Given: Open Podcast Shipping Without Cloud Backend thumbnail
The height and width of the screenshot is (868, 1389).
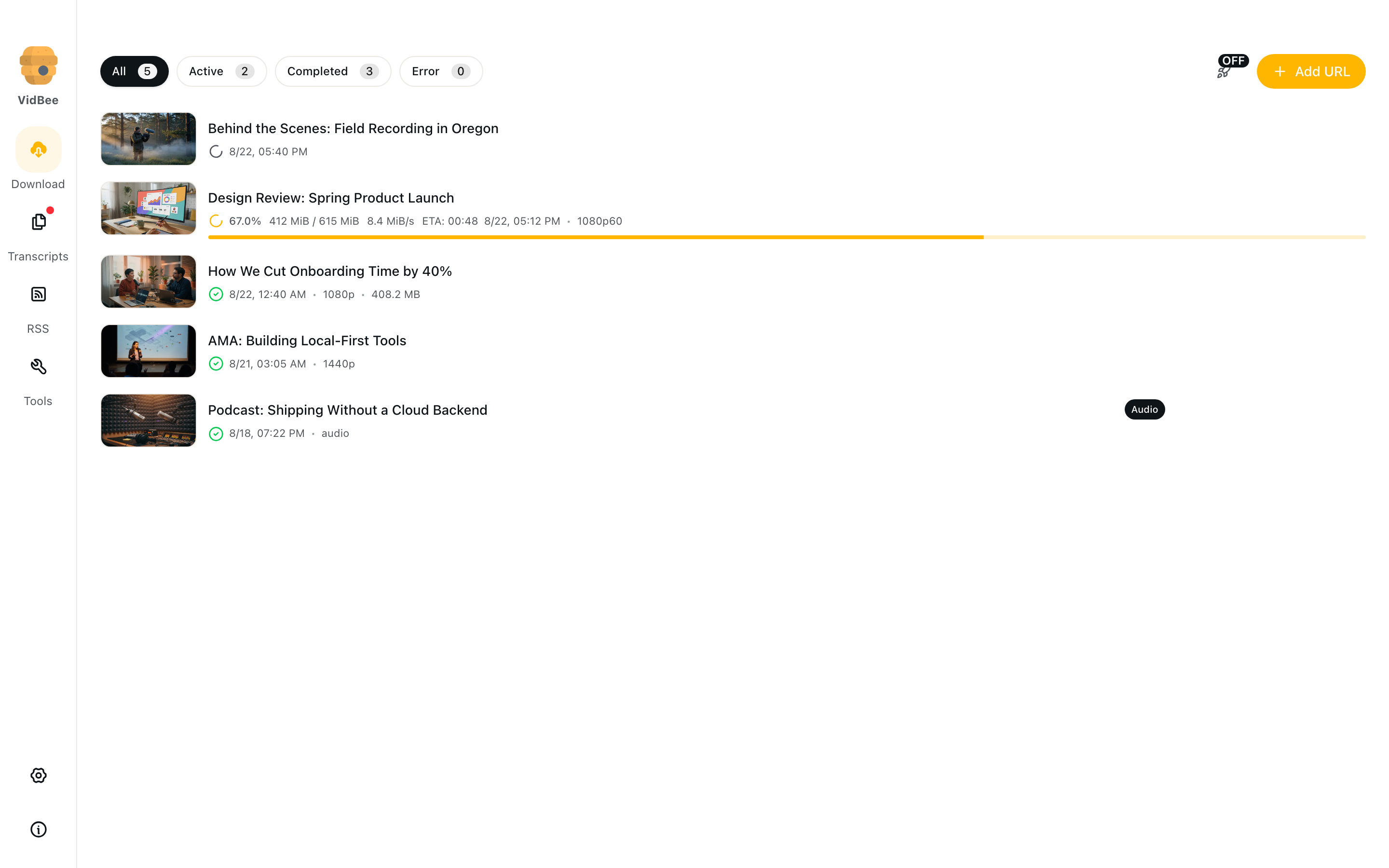Looking at the screenshot, I should pos(149,421).
